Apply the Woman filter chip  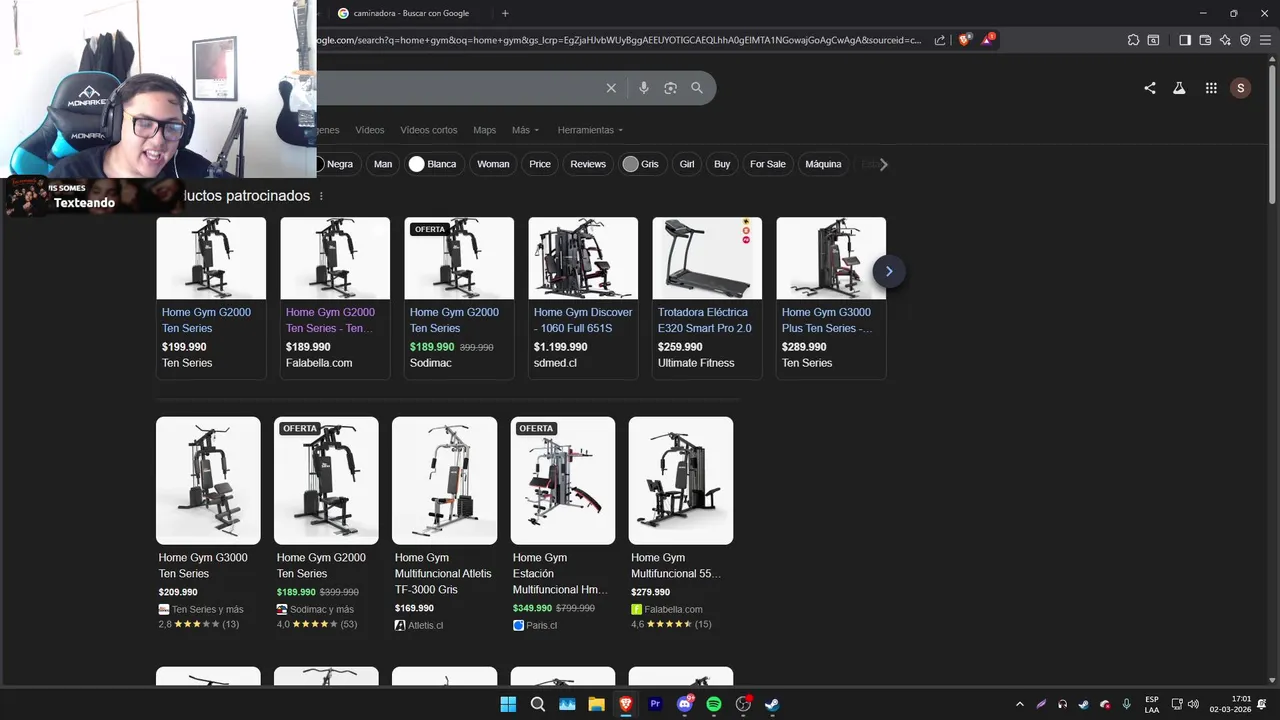[493, 164]
